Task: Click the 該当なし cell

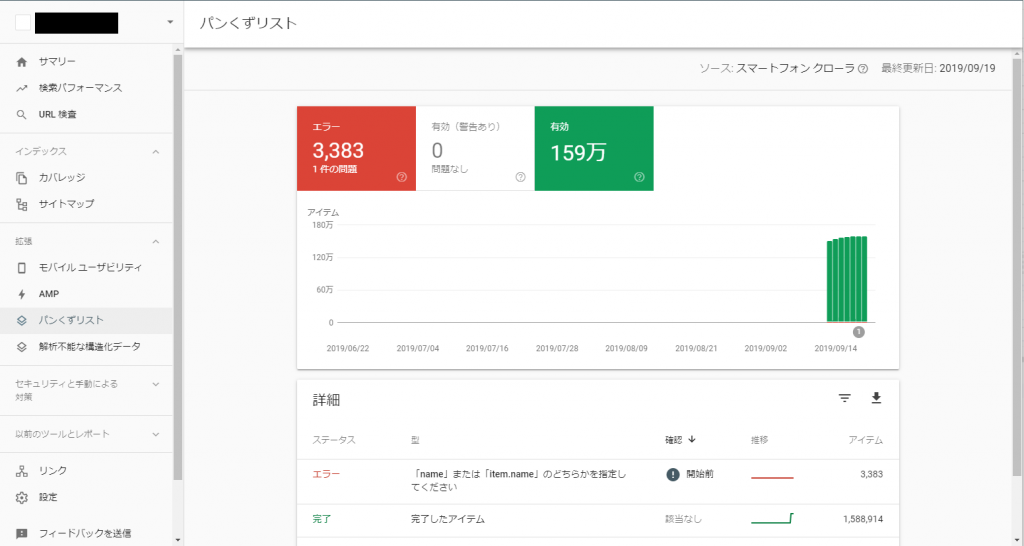Action: pyautogui.click(x=683, y=519)
